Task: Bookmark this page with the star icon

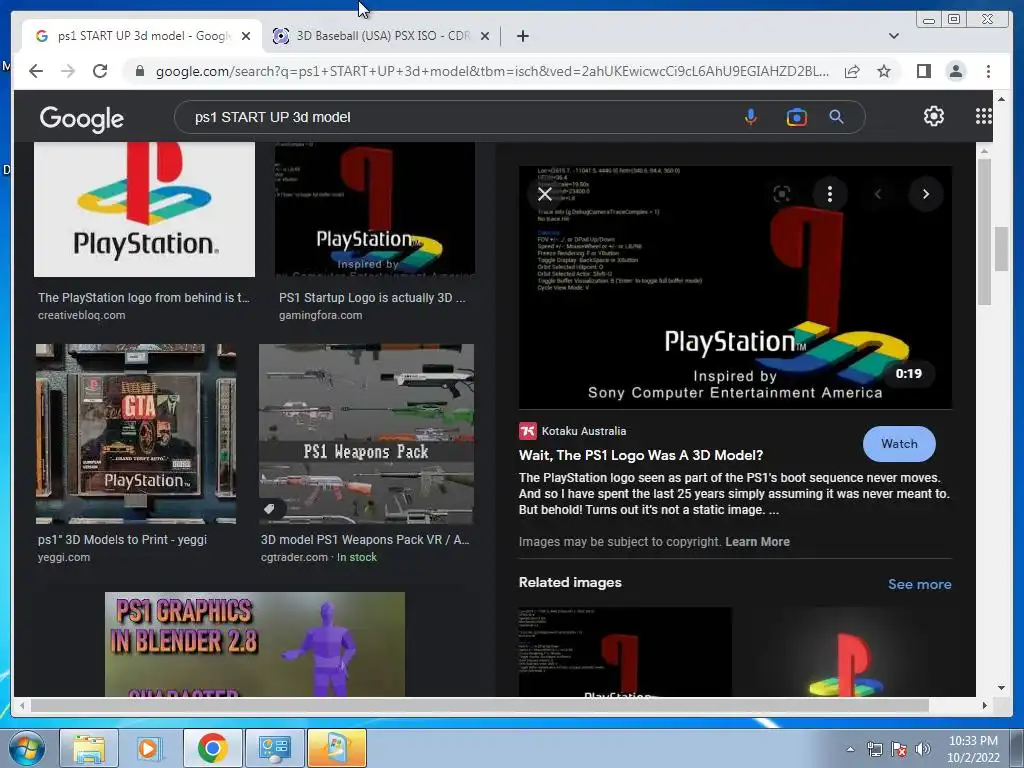Action: (884, 71)
